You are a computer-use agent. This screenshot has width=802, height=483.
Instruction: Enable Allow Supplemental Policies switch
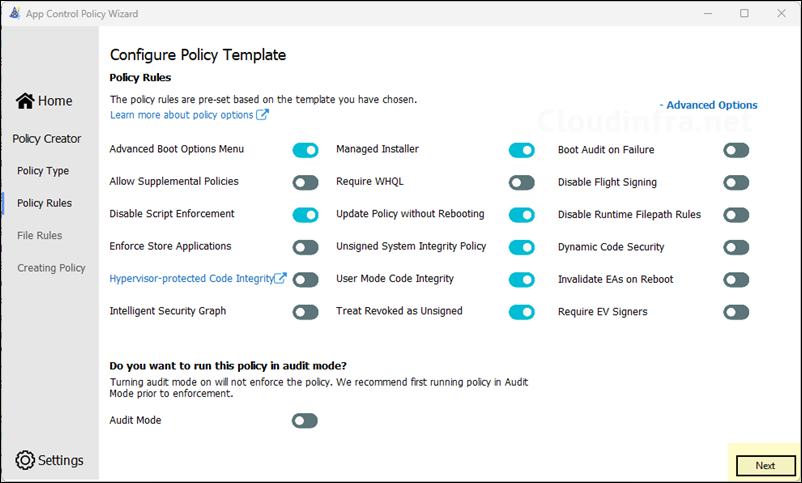tap(305, 182)
